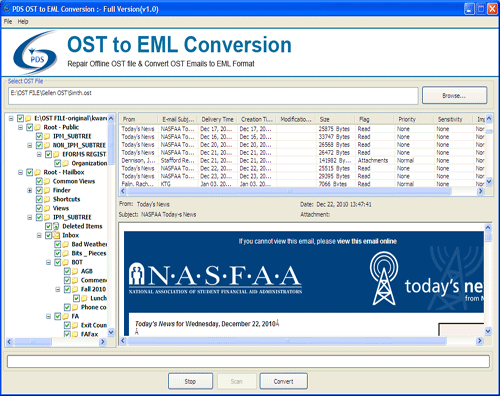Viewport: 500px width, 396px height.
Task: Open the File menu
Action: click(x=8, y=22)
